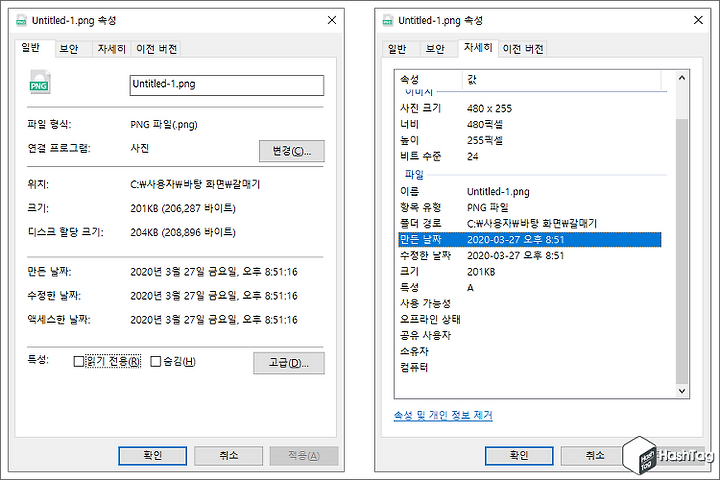Select the 항목 유형 row
Viewport: 720px width, 480px height.
(x=530, y=208)
